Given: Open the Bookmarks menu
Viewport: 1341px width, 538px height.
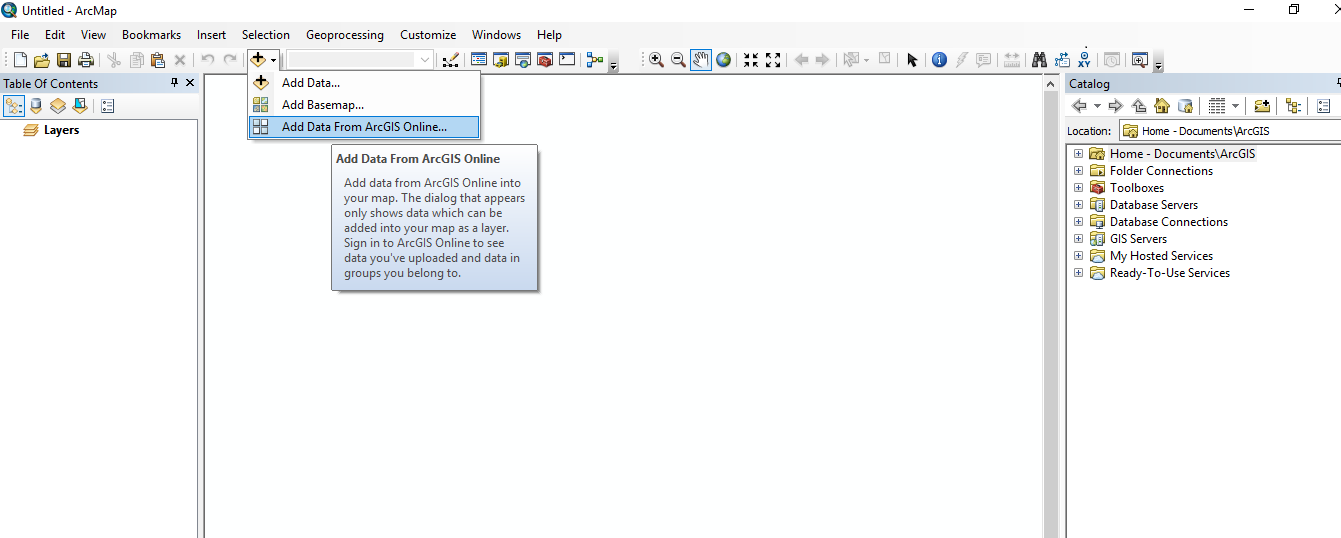Looking at the screenshot, I should (152, 35).
